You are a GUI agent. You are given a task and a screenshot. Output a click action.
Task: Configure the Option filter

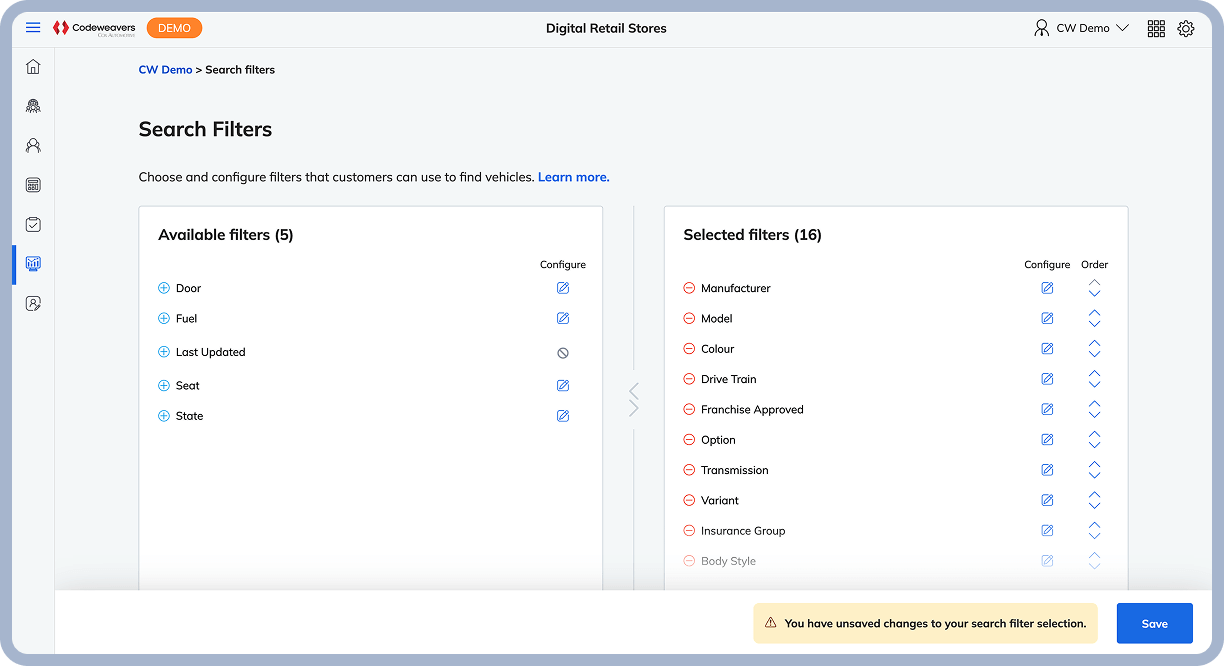pyautogui.click(x=1047, y=440)
